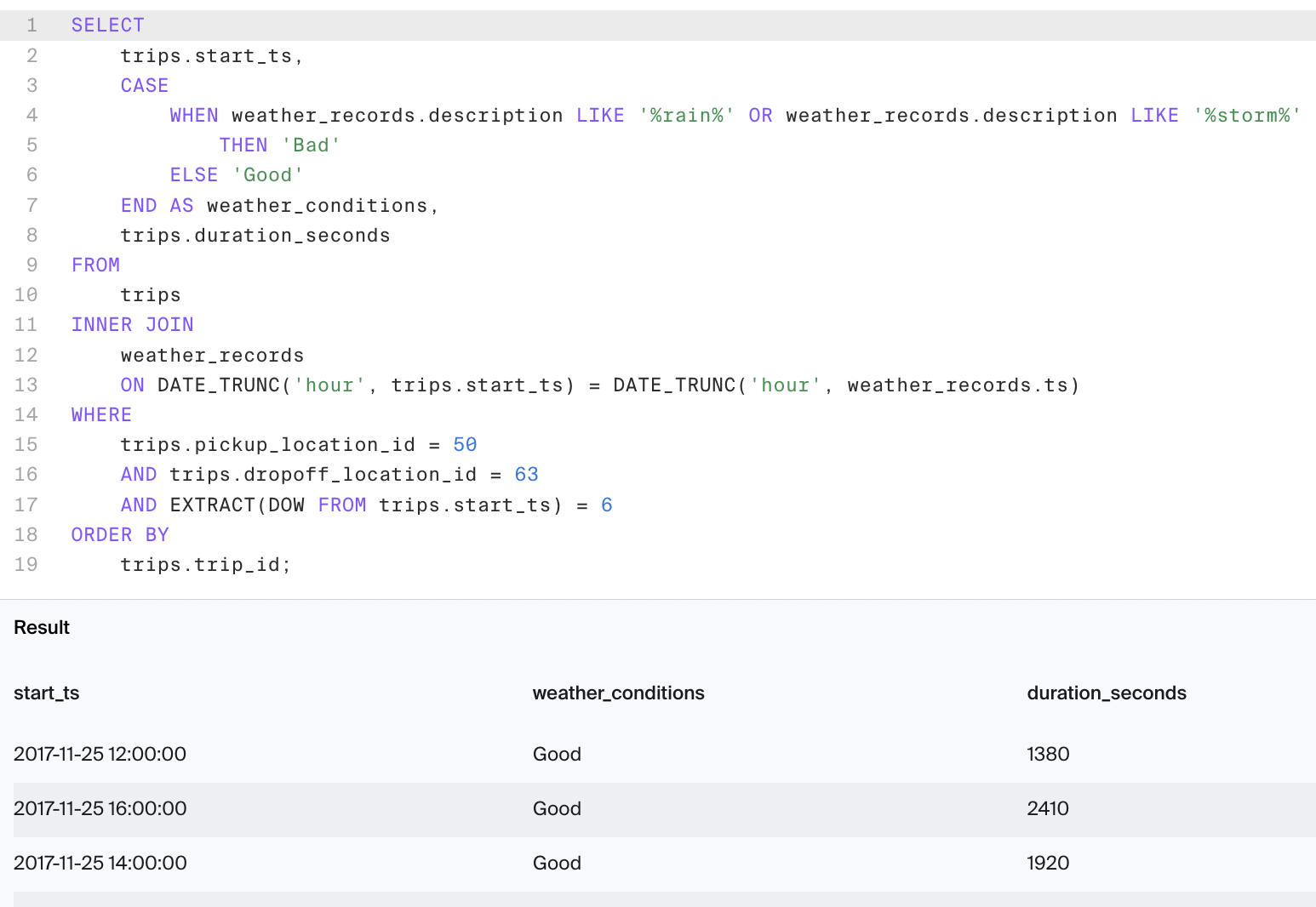This screenshot has width=1316, height=907.
Task: Click the SELECT keyword on line 1
Action: tap(107, 26)
